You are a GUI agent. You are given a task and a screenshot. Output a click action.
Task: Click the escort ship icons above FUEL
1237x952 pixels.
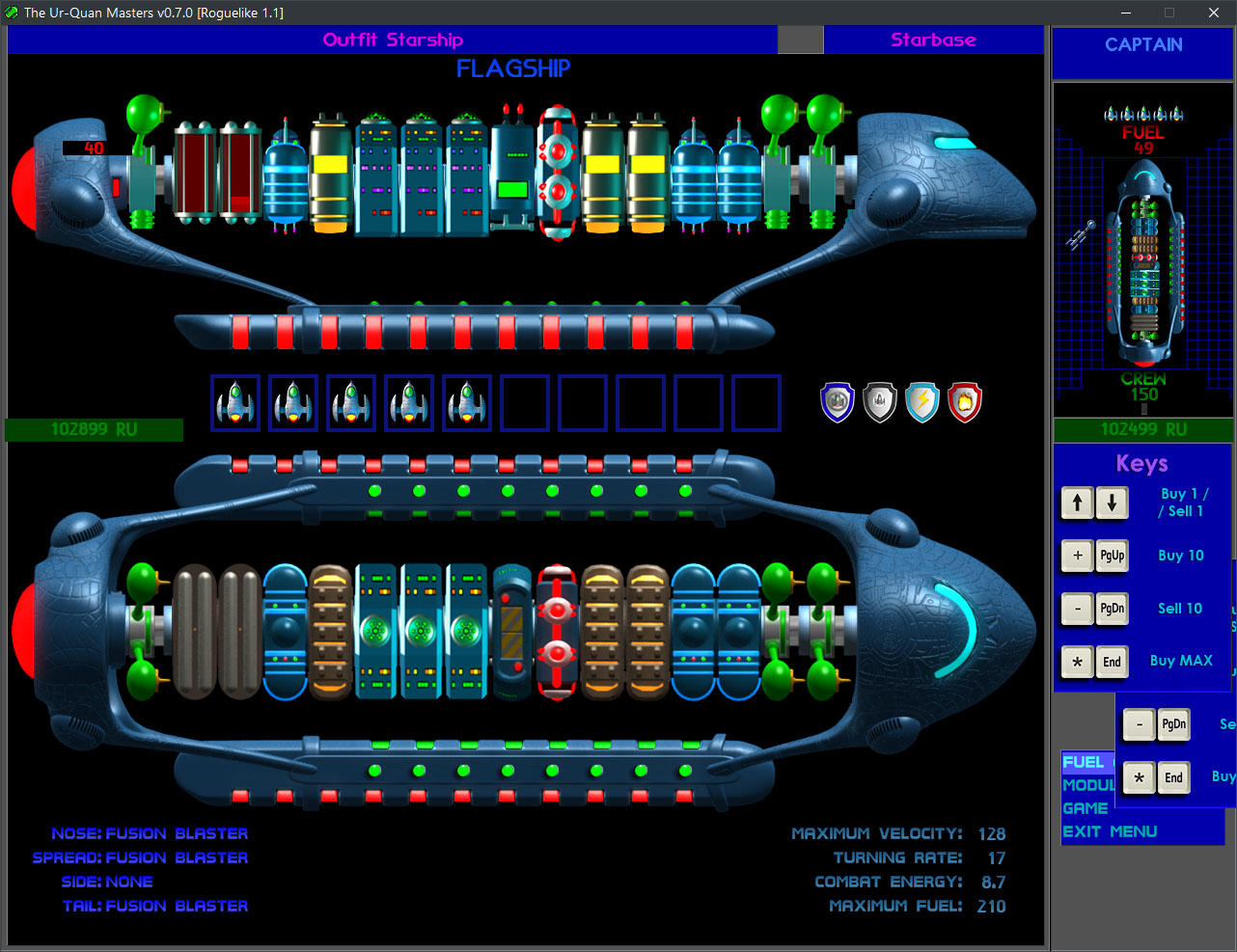coord(1144,114)
